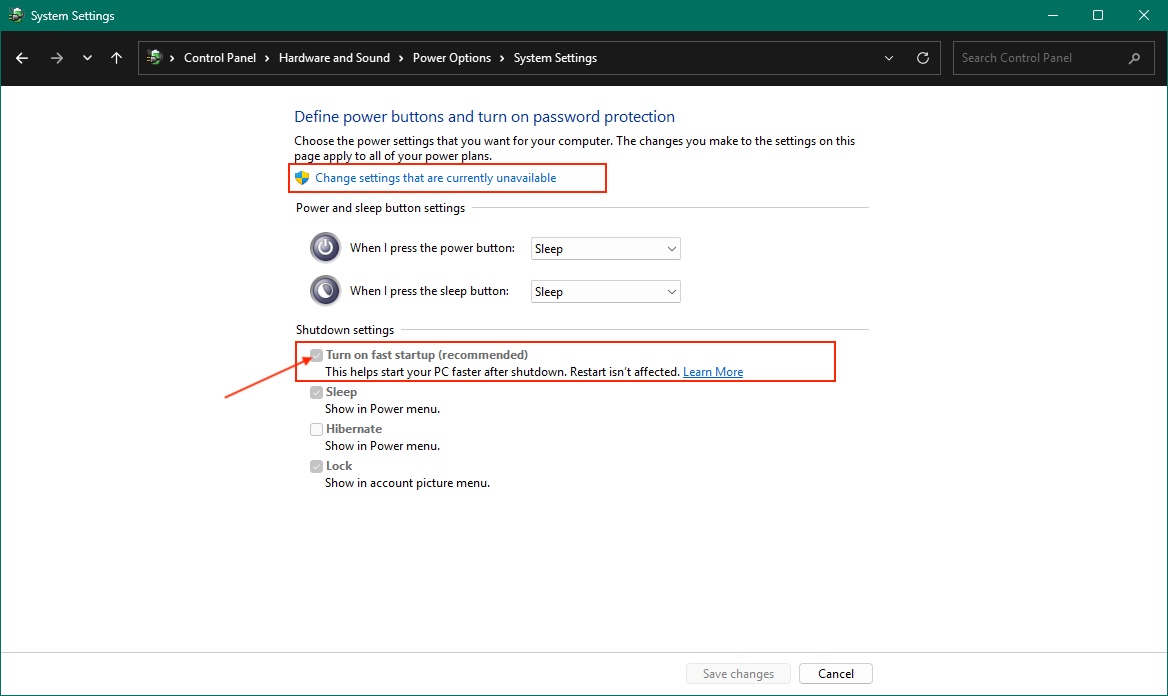Click Change settings that are currently unavailable
The image size is (1168, 696).
click(x=435, y=178)
